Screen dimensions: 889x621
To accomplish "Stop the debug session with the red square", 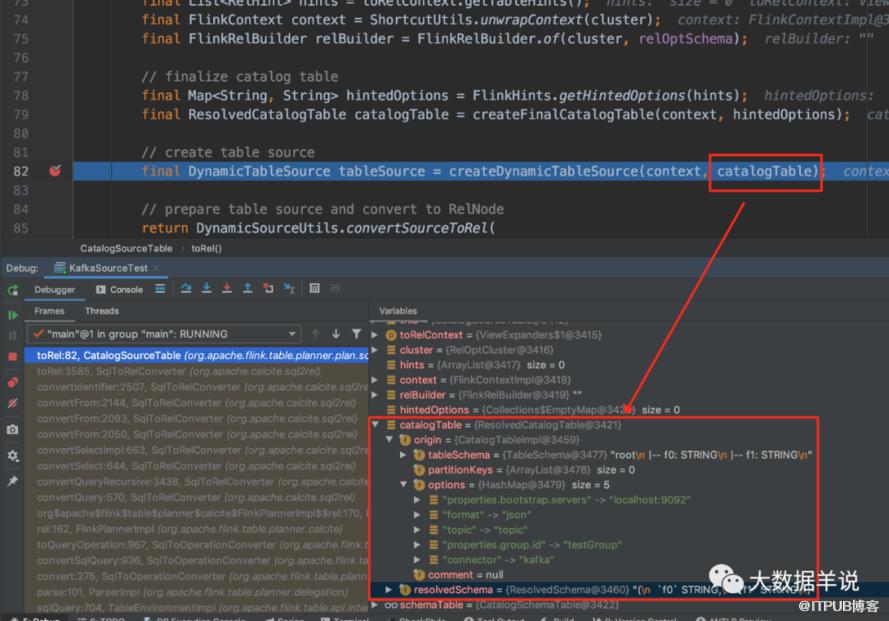I will coord(12,357).
